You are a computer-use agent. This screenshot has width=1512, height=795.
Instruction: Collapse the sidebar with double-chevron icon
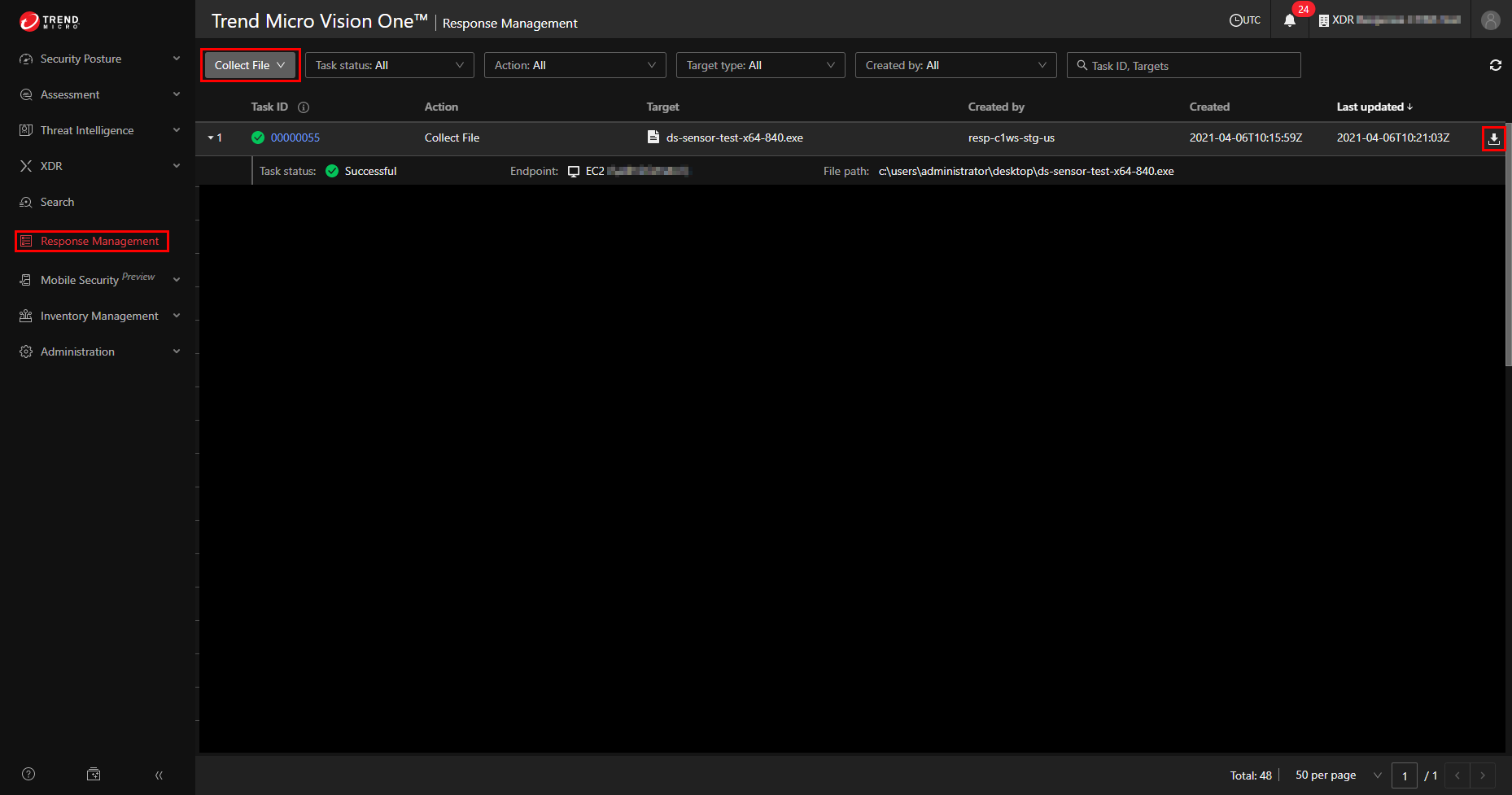click(x=159, y=775)
